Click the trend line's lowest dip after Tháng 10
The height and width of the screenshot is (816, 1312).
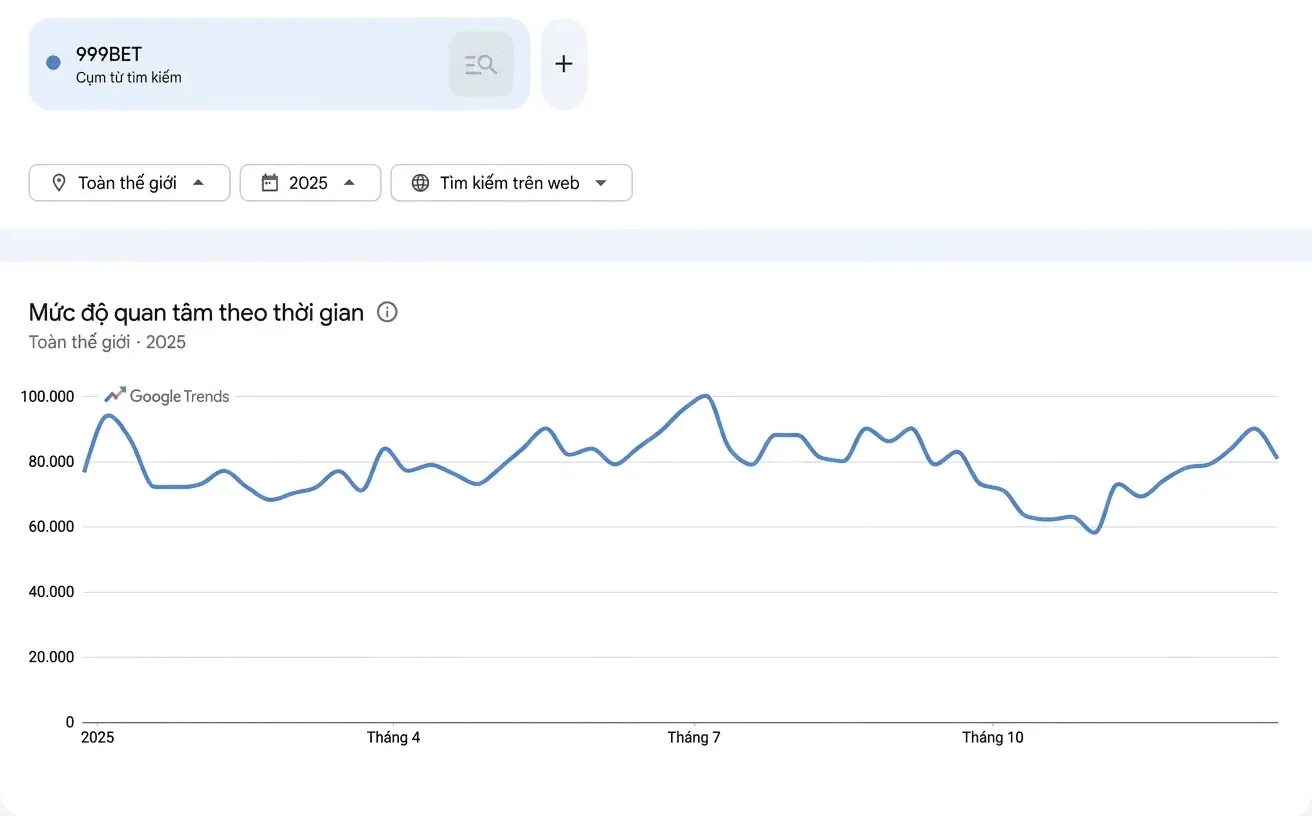[x=1095, y=532]
